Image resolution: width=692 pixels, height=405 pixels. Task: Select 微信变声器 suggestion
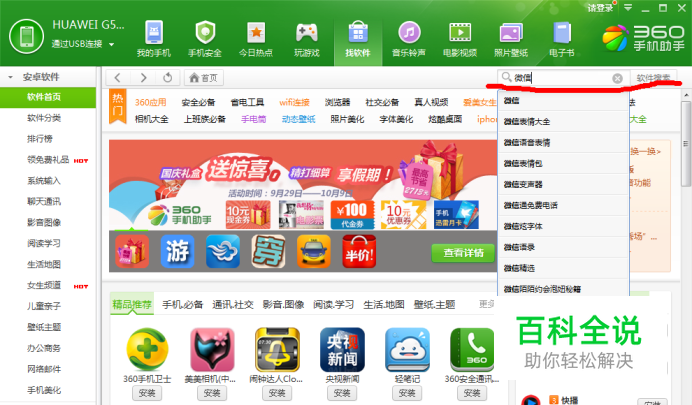click(x=563, y=184)
